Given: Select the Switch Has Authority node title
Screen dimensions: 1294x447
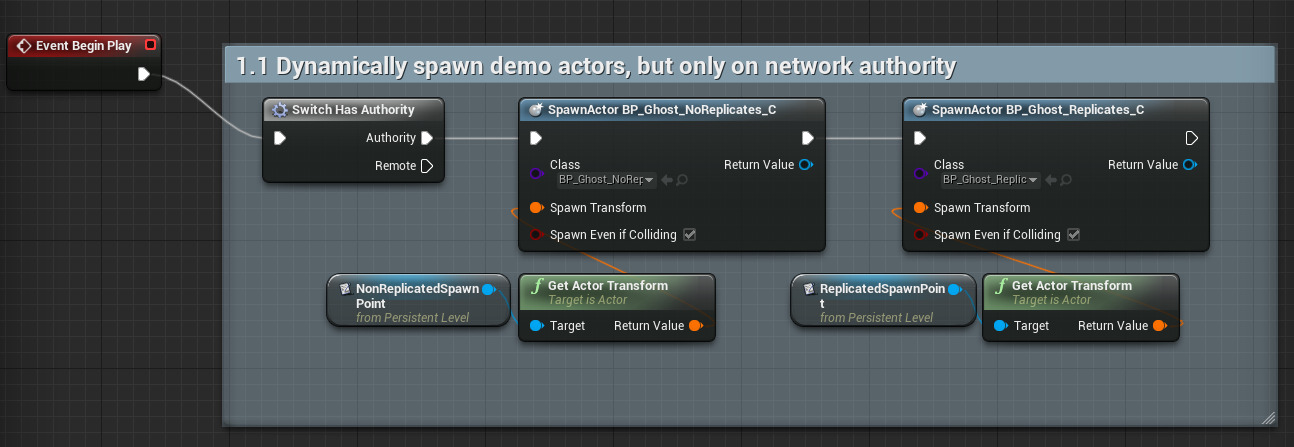Looking at the screenshot, I should [x=352, y=110].
